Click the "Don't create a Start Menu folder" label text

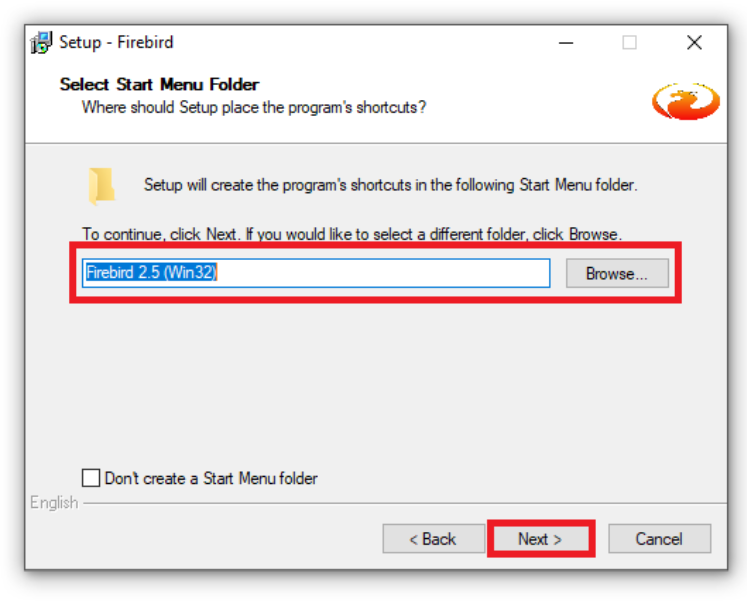coord(211,478)
